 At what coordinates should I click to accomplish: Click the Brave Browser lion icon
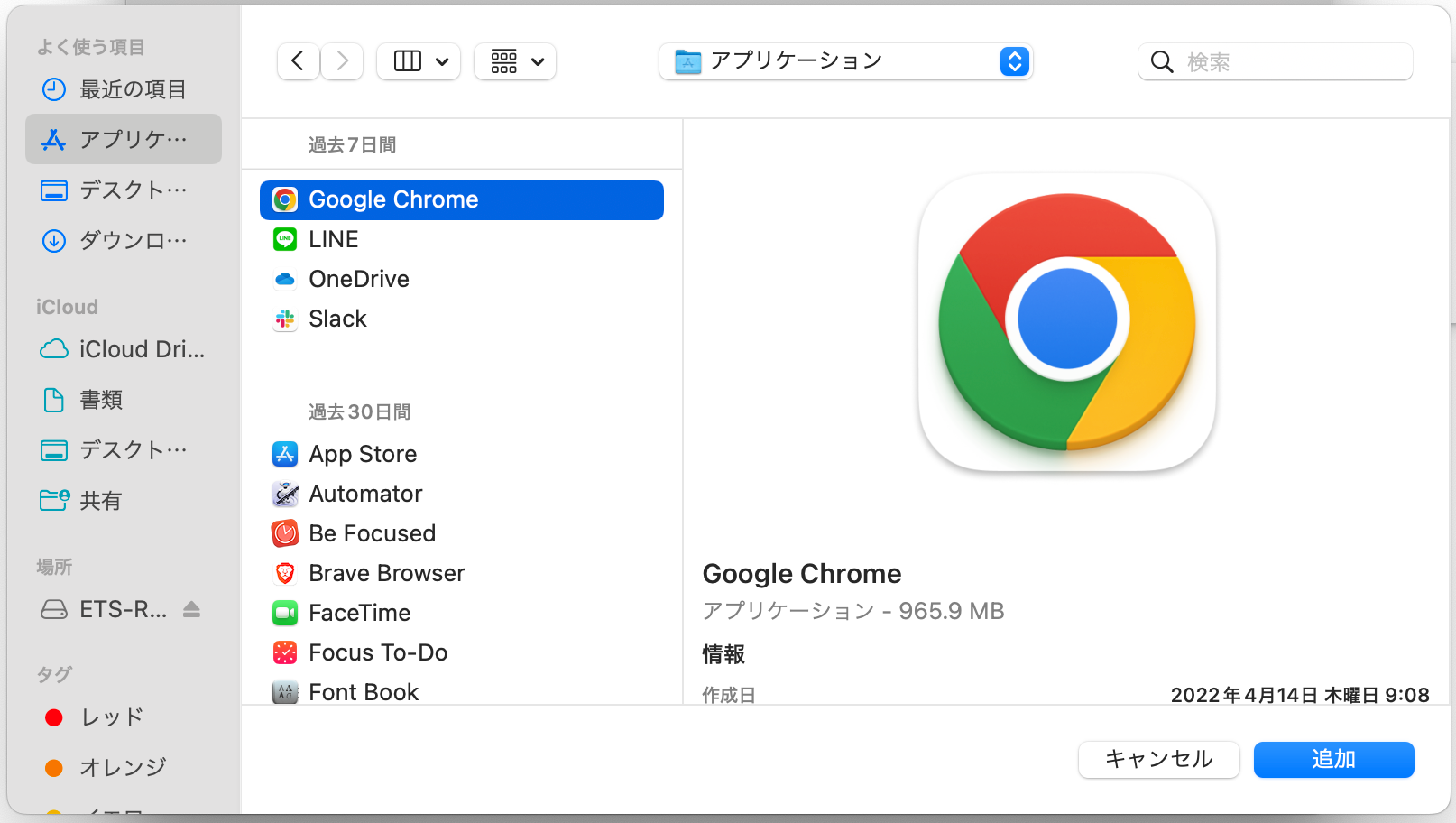pos(285,573)
